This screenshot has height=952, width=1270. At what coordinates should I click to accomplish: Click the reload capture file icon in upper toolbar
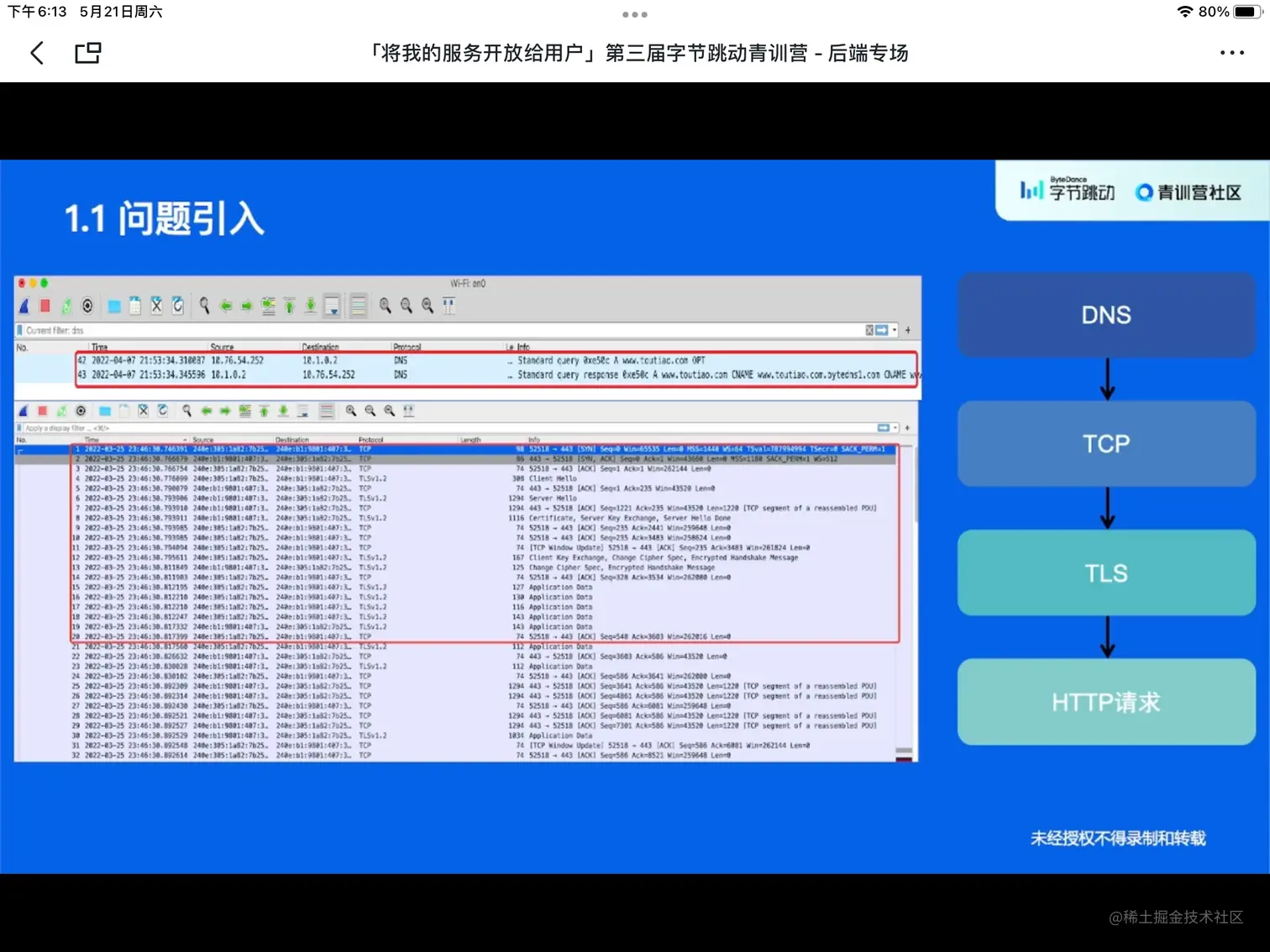tap(177, 306)
